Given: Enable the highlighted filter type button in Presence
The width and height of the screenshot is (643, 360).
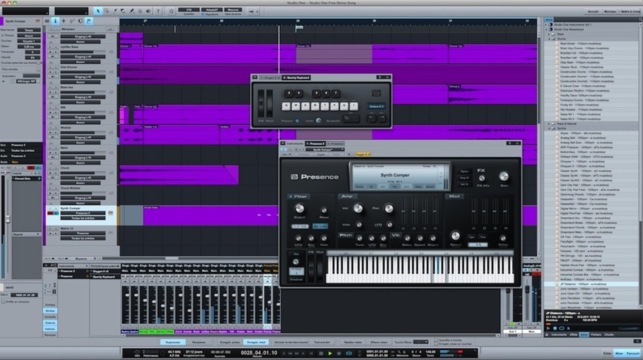Looking at the screenshot, I should click(320, 226).
